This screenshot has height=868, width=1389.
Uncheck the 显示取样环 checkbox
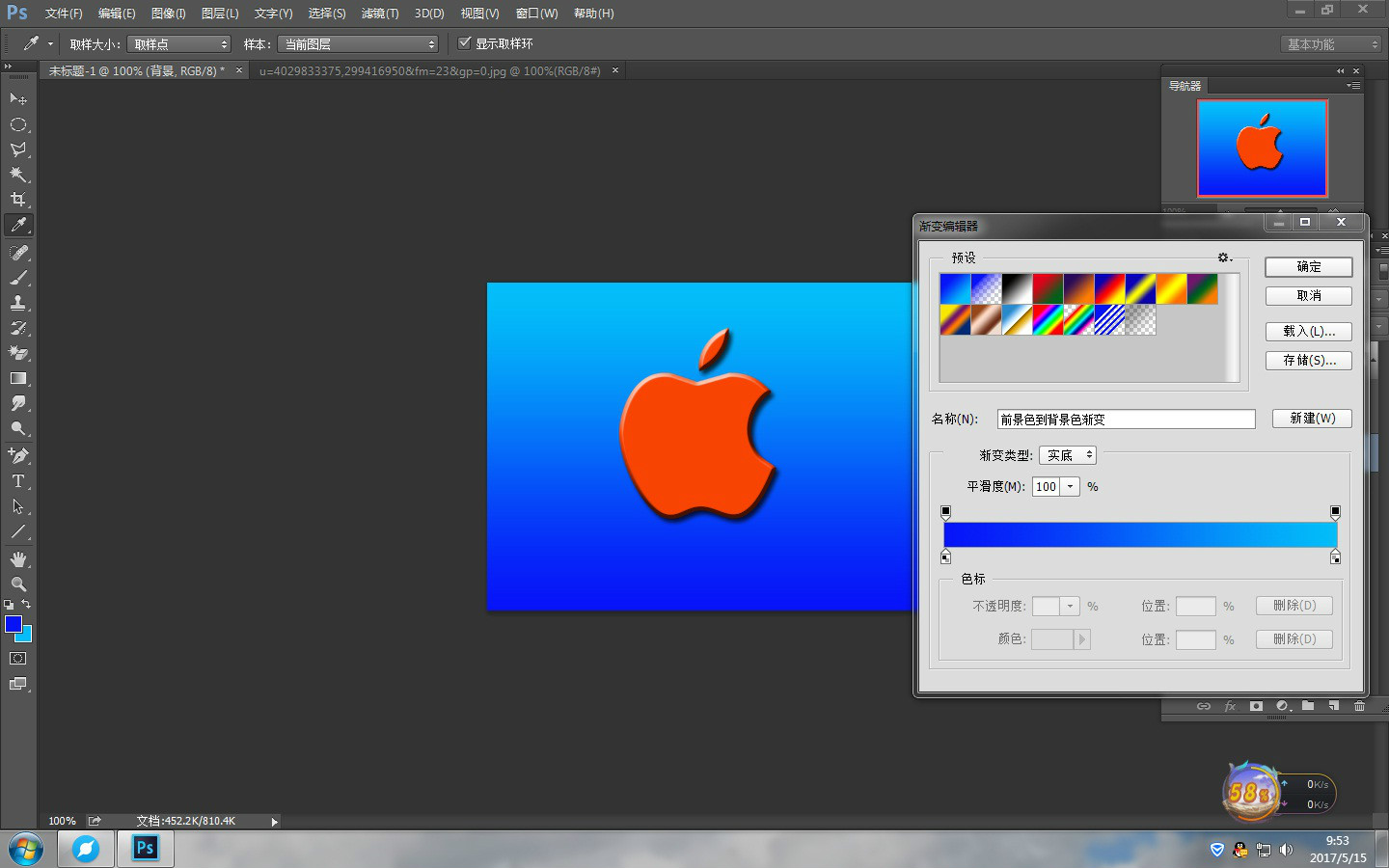coord(465,43)
